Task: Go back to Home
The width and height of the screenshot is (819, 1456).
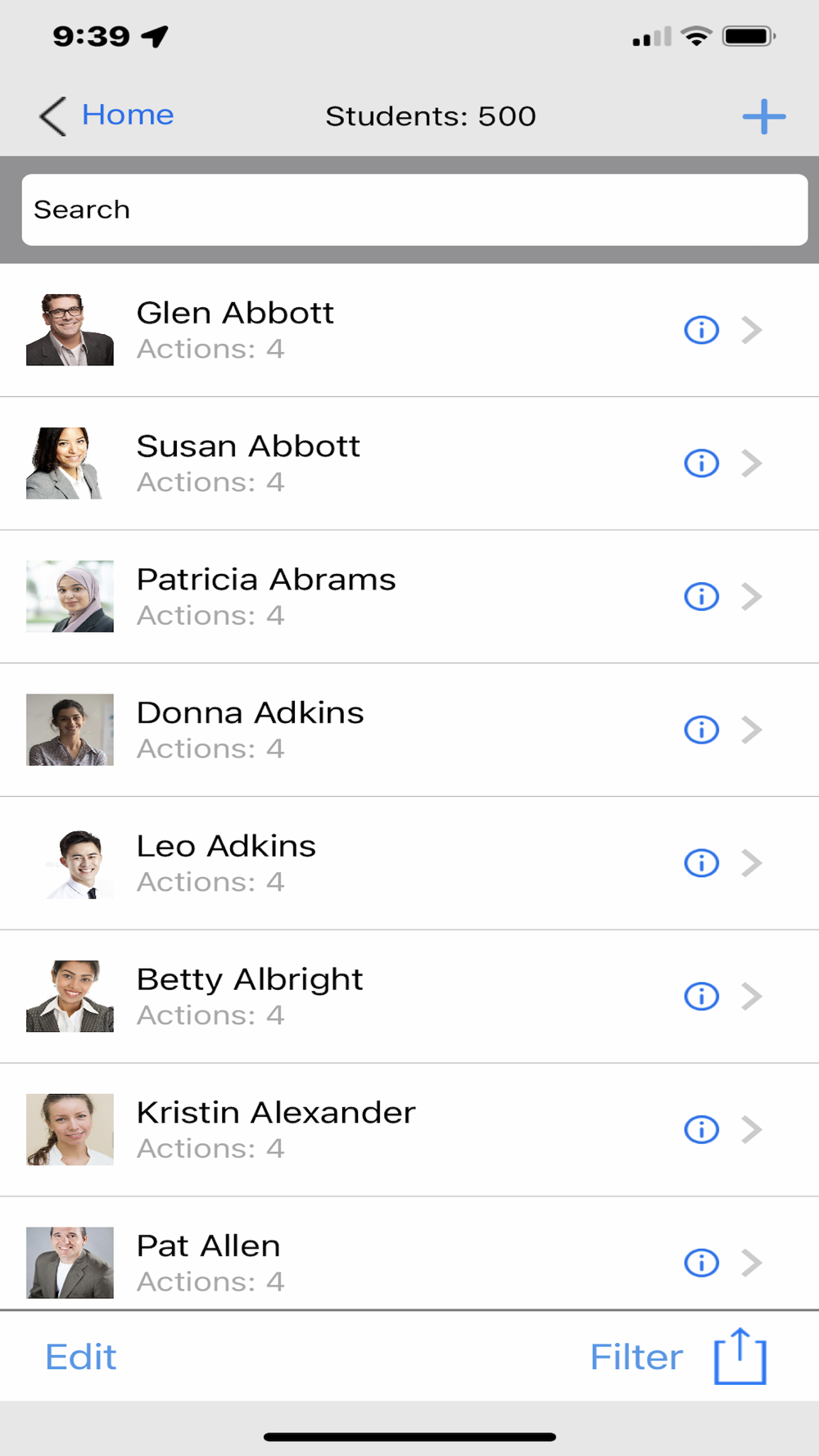Action: click(106, 115)
